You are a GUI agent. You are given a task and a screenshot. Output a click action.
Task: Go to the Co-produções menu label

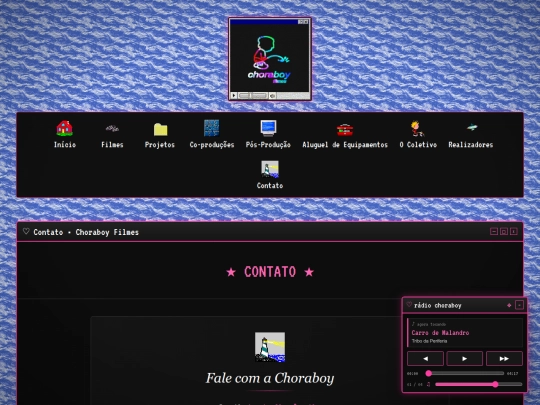tap(212, 145)
